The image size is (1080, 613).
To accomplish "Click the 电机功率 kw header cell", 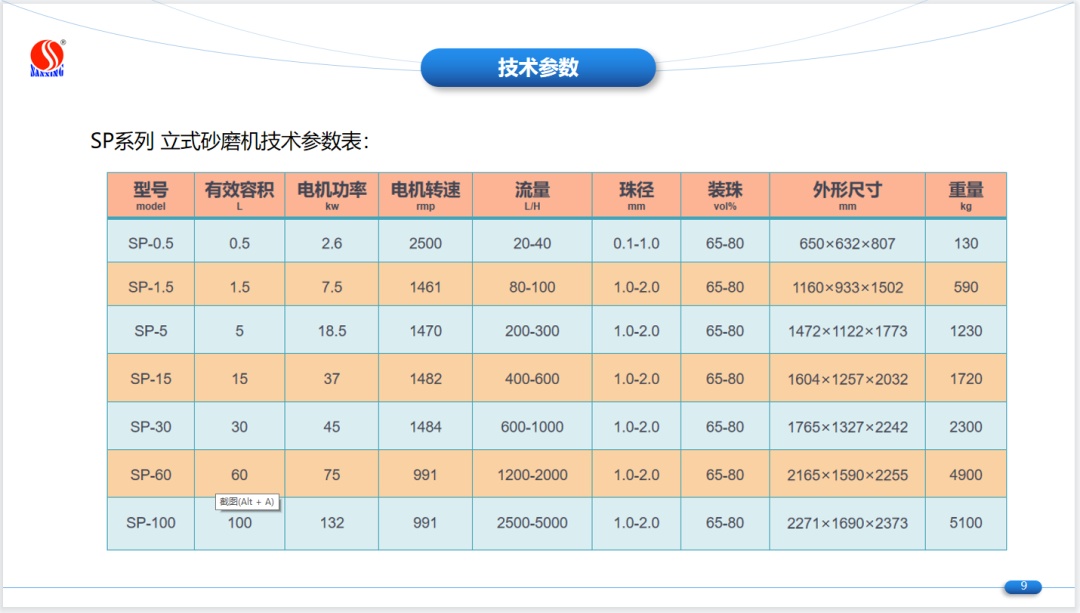I will coord(332,195).
